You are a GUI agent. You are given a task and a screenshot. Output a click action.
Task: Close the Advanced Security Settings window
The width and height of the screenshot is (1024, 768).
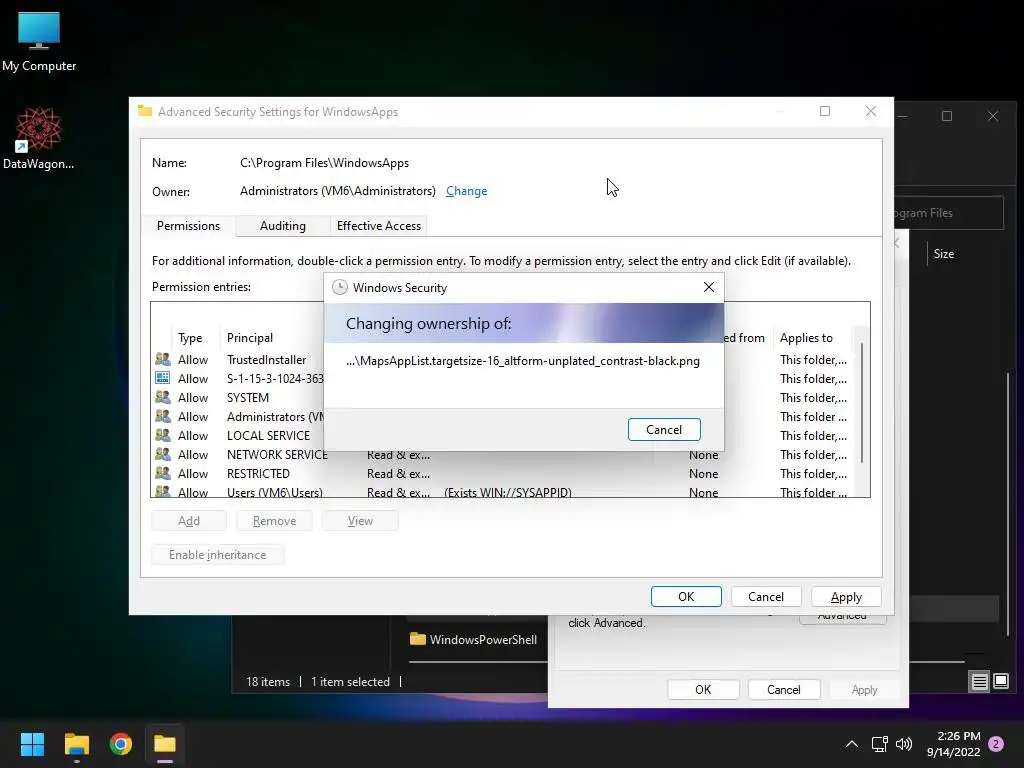tap(871, 111)
